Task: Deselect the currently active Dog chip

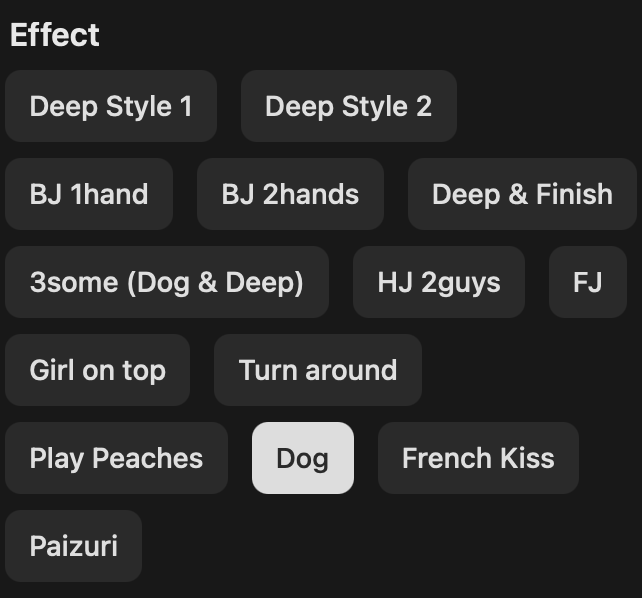Action: click(x=303, y=458)
